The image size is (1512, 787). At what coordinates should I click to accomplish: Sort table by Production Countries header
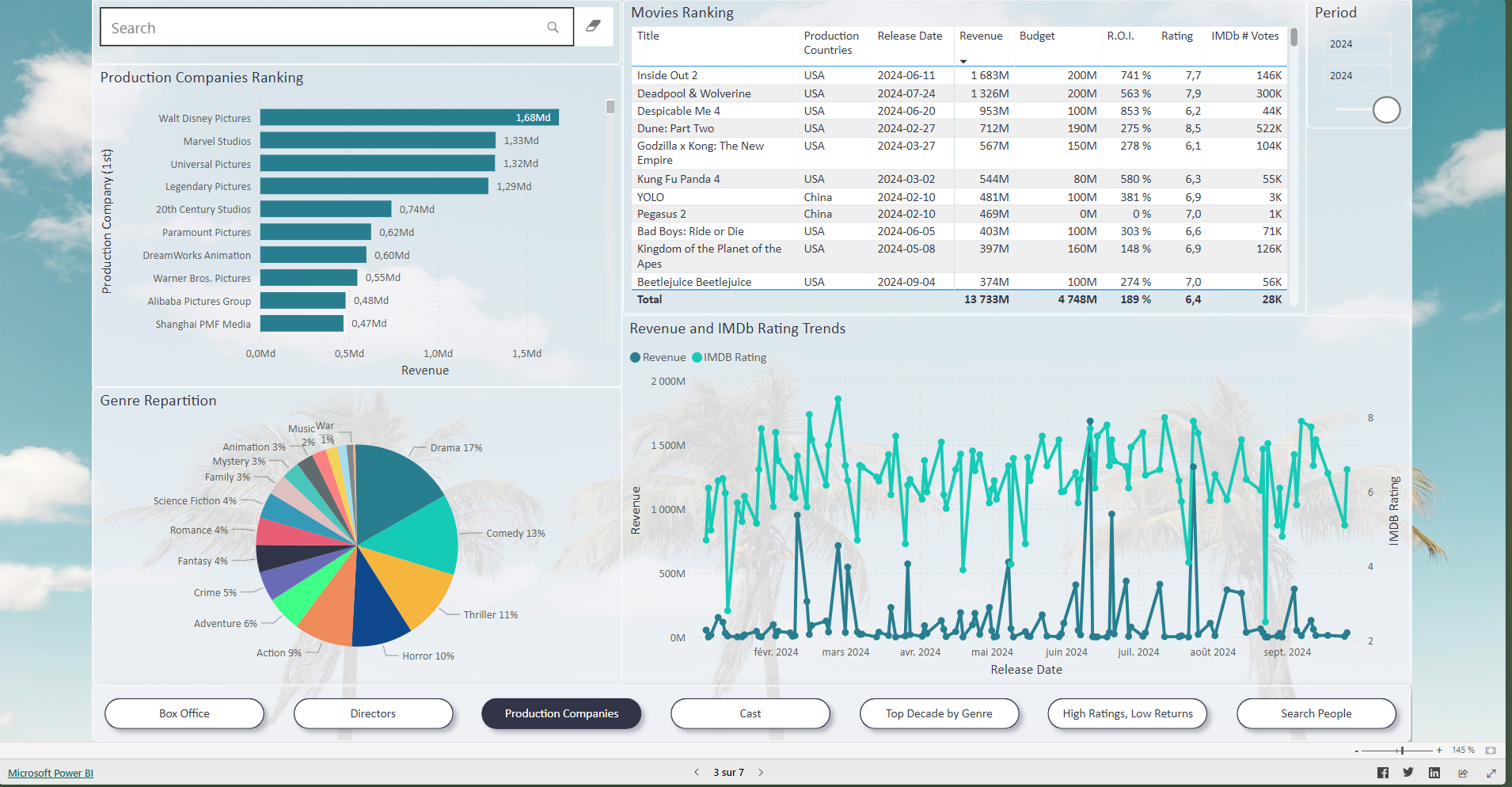[x=830, y=43]
